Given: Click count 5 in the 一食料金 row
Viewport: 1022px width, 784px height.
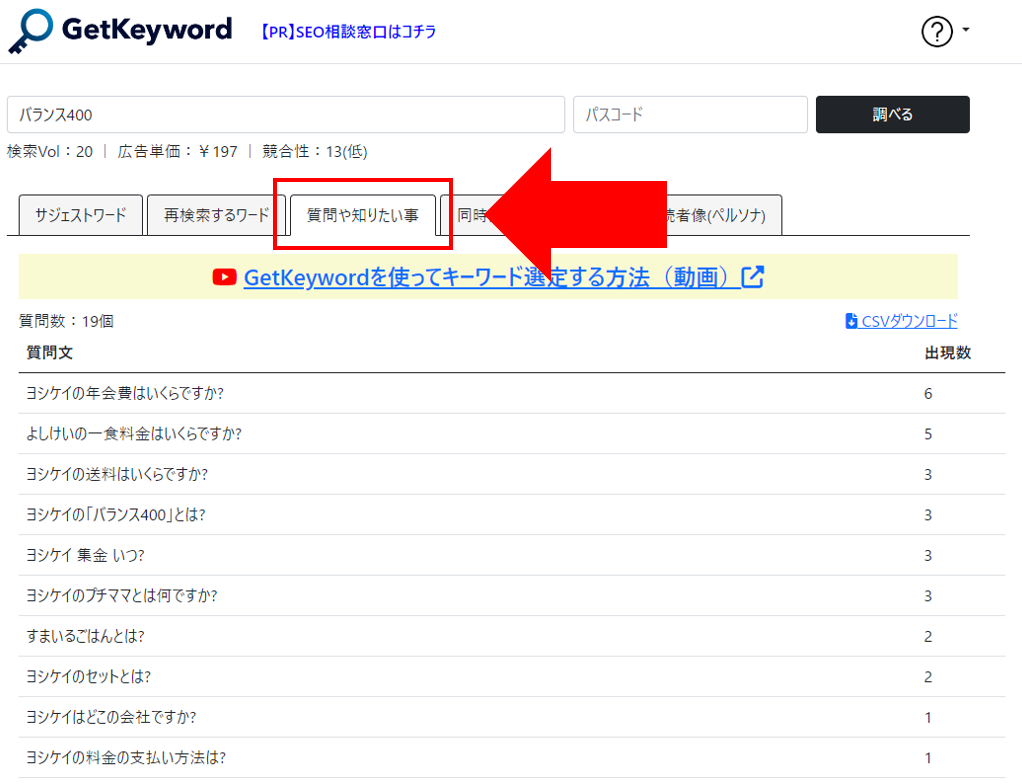Looking at the screenshot, I should coord(928,434).
